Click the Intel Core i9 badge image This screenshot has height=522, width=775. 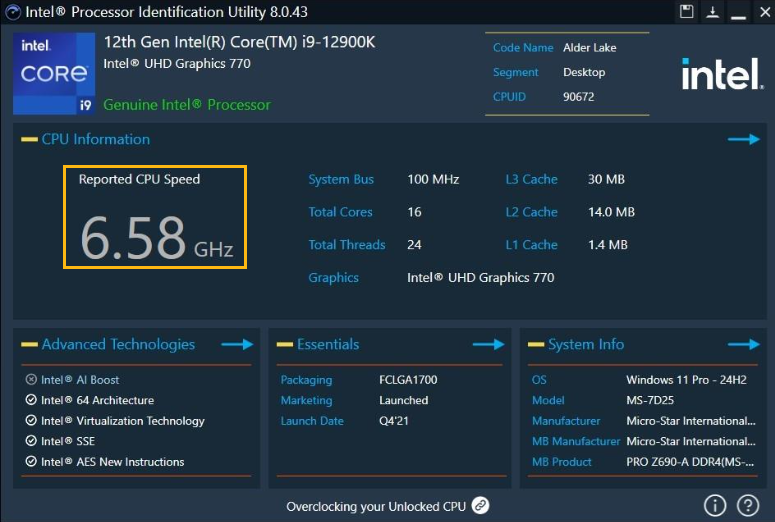click(x=54, y=74)
